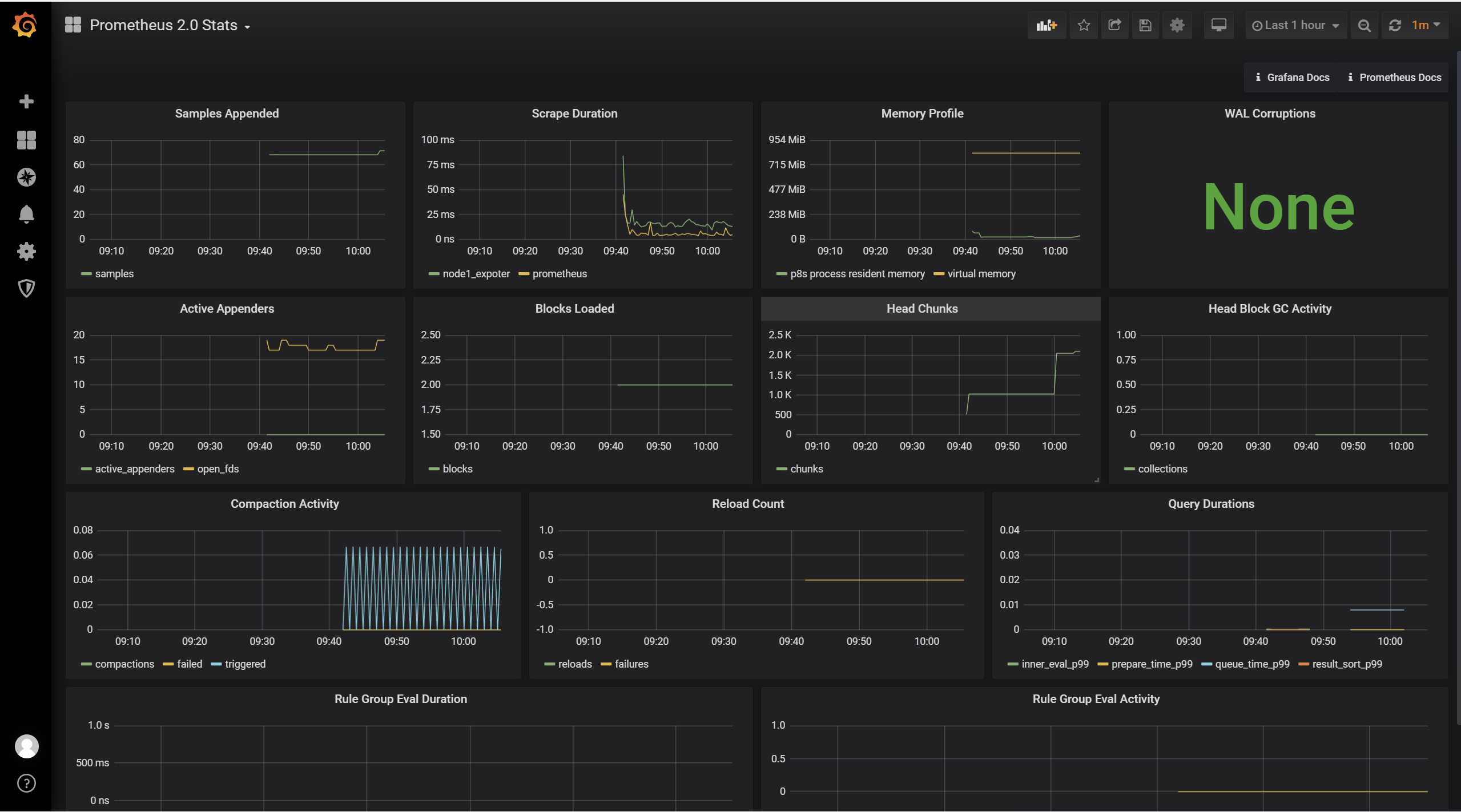This screenshot has height=812, width=1461.
Task: Open the Configuration gear in sidebar
Action: click(x=26, y=251)
